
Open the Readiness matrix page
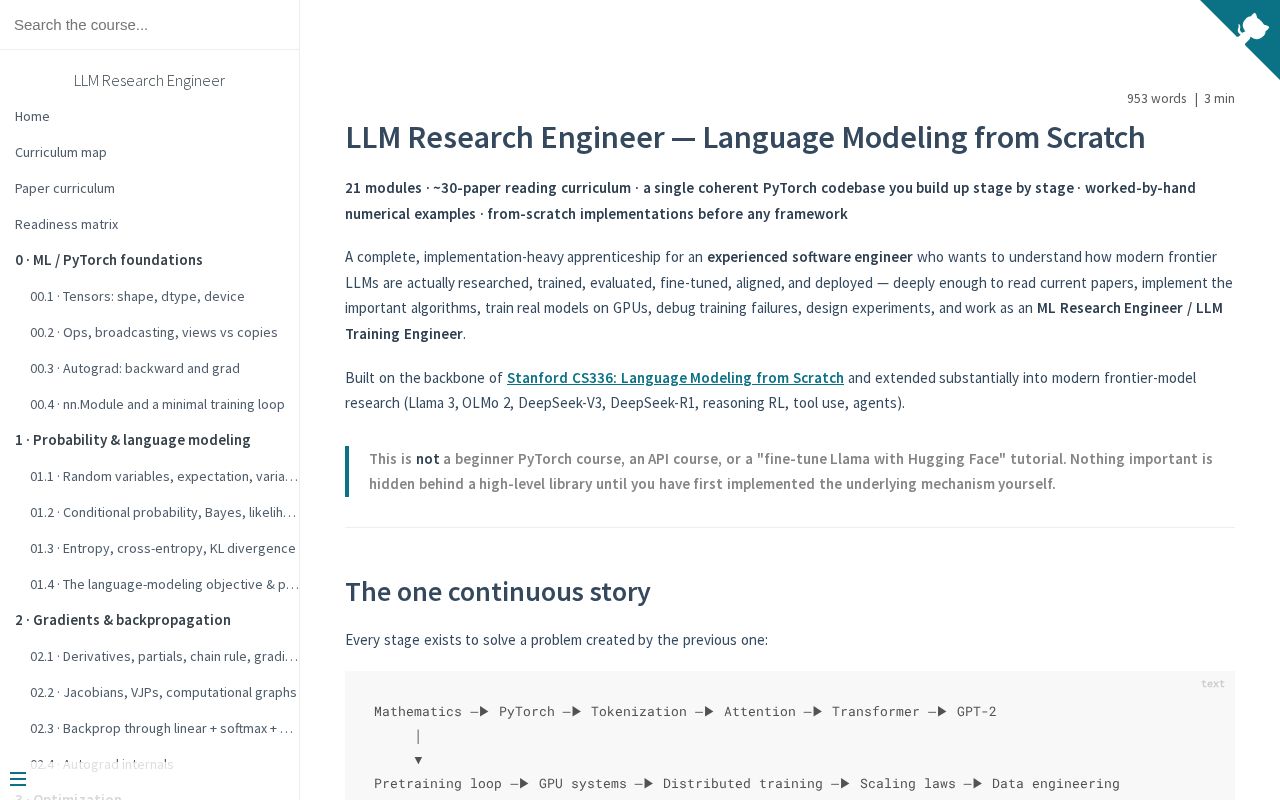pos(67,224)
